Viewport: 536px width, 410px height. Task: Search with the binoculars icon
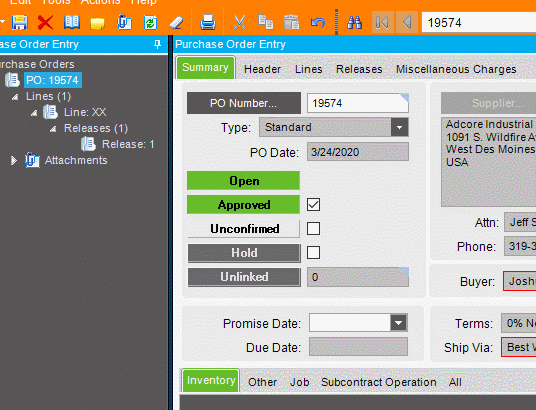click(354, 23)
